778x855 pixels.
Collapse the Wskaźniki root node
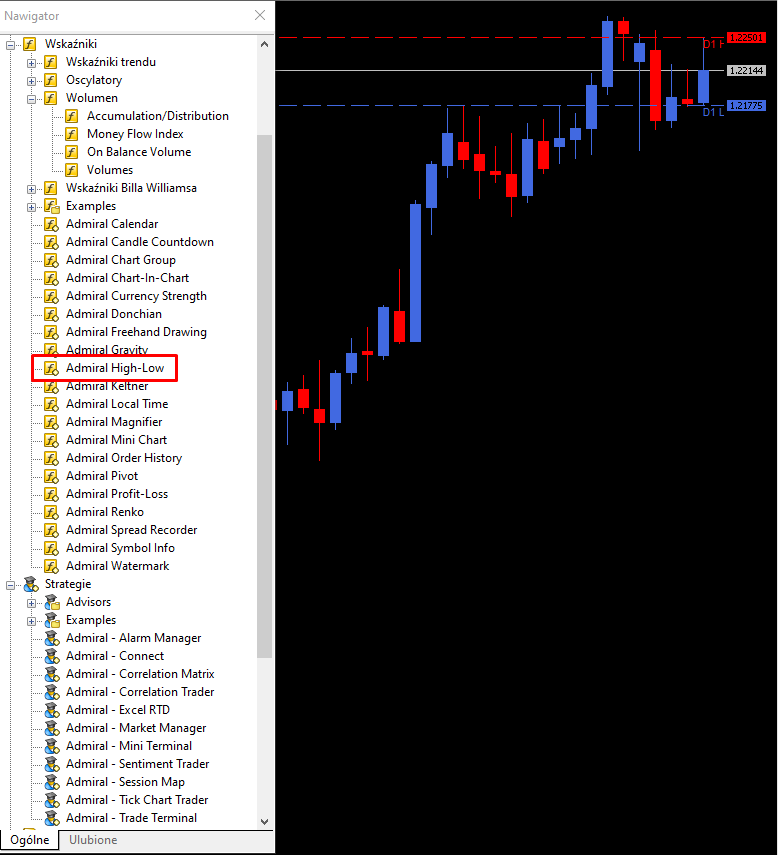click(10, 45)
